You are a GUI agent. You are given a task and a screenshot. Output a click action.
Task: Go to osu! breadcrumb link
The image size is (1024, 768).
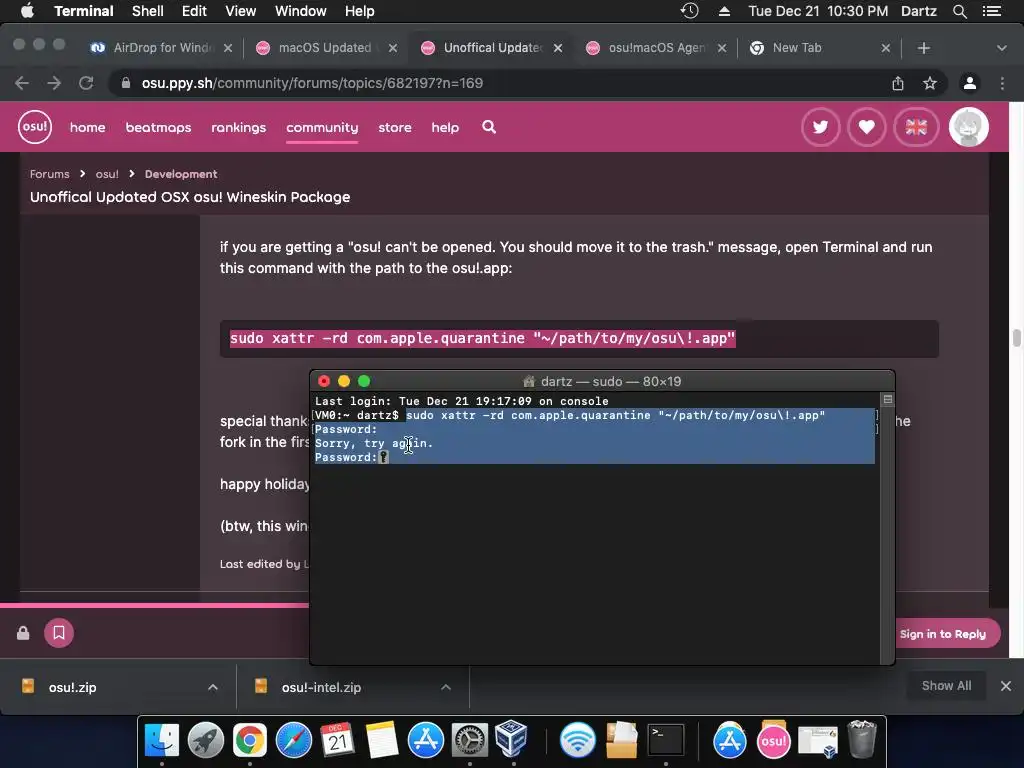tap(107, 174)
